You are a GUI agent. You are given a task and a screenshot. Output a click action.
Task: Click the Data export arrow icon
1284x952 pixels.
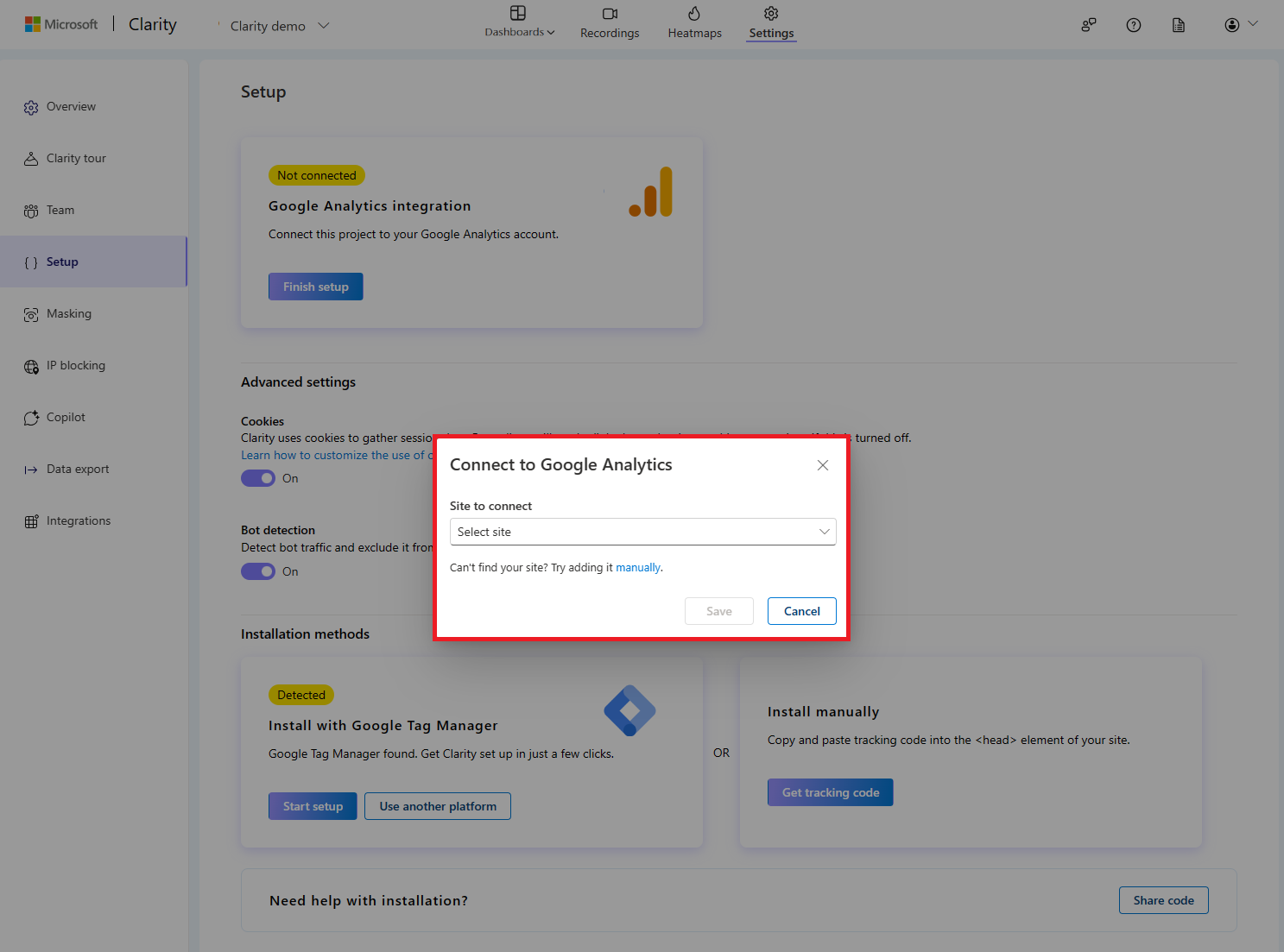pos(31,470)
